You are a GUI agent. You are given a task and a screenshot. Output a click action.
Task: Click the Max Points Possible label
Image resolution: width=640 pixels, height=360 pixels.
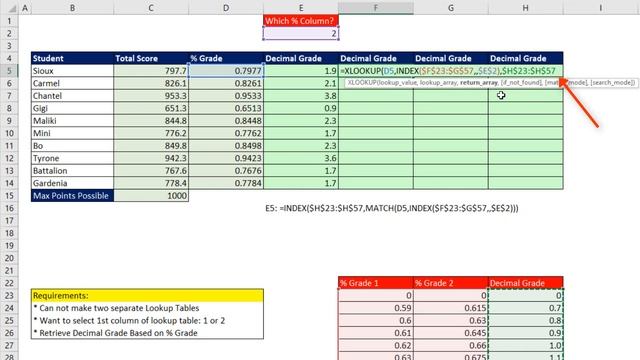72,196
